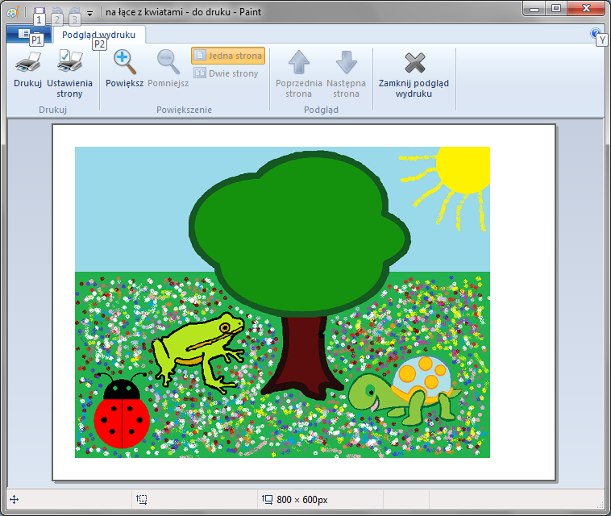Click the selection size icon in status bar
611x516 pixels.
point(141,500)
